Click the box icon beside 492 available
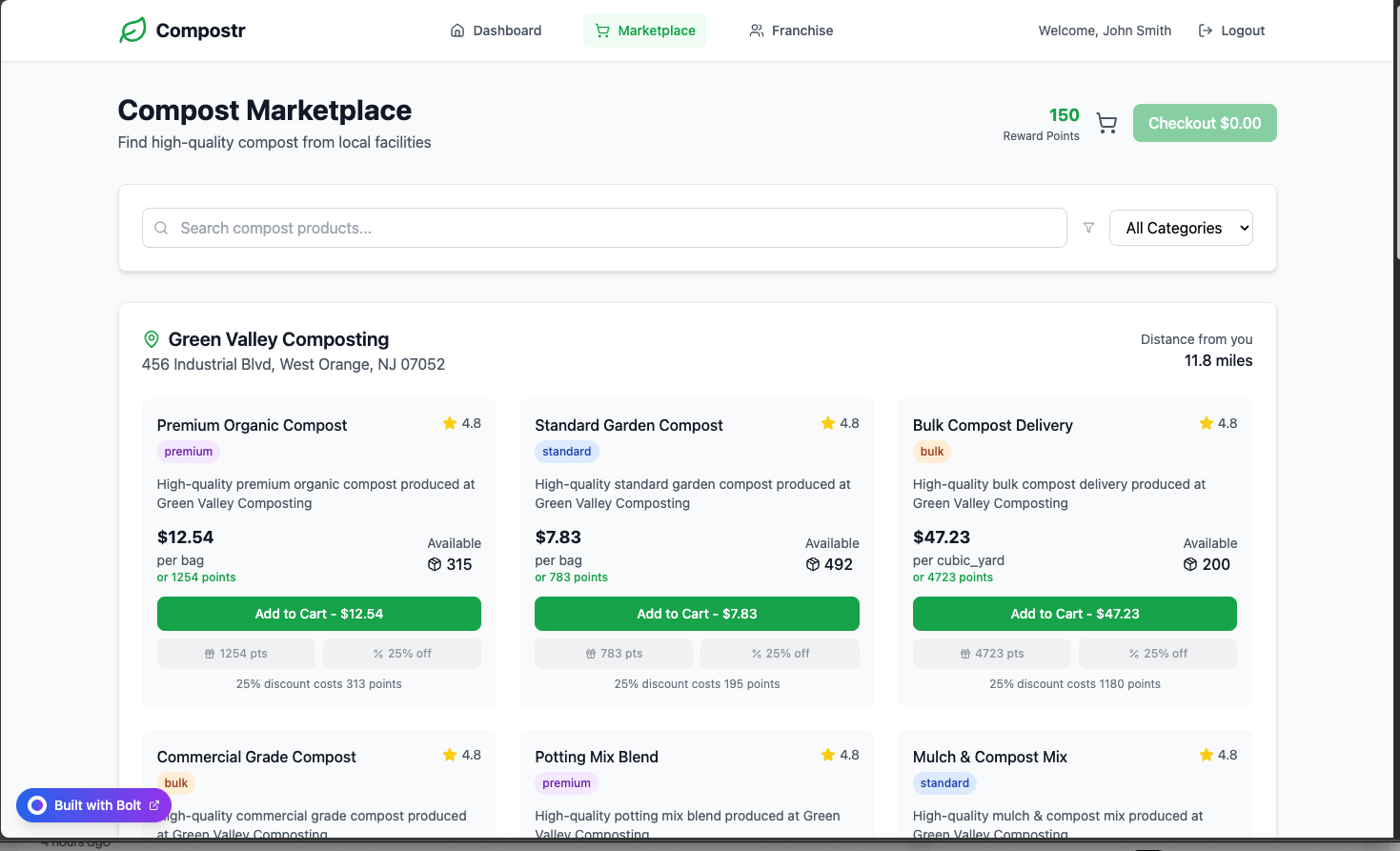The height and width of the screenshot is (851, 1400). point(813,564)
